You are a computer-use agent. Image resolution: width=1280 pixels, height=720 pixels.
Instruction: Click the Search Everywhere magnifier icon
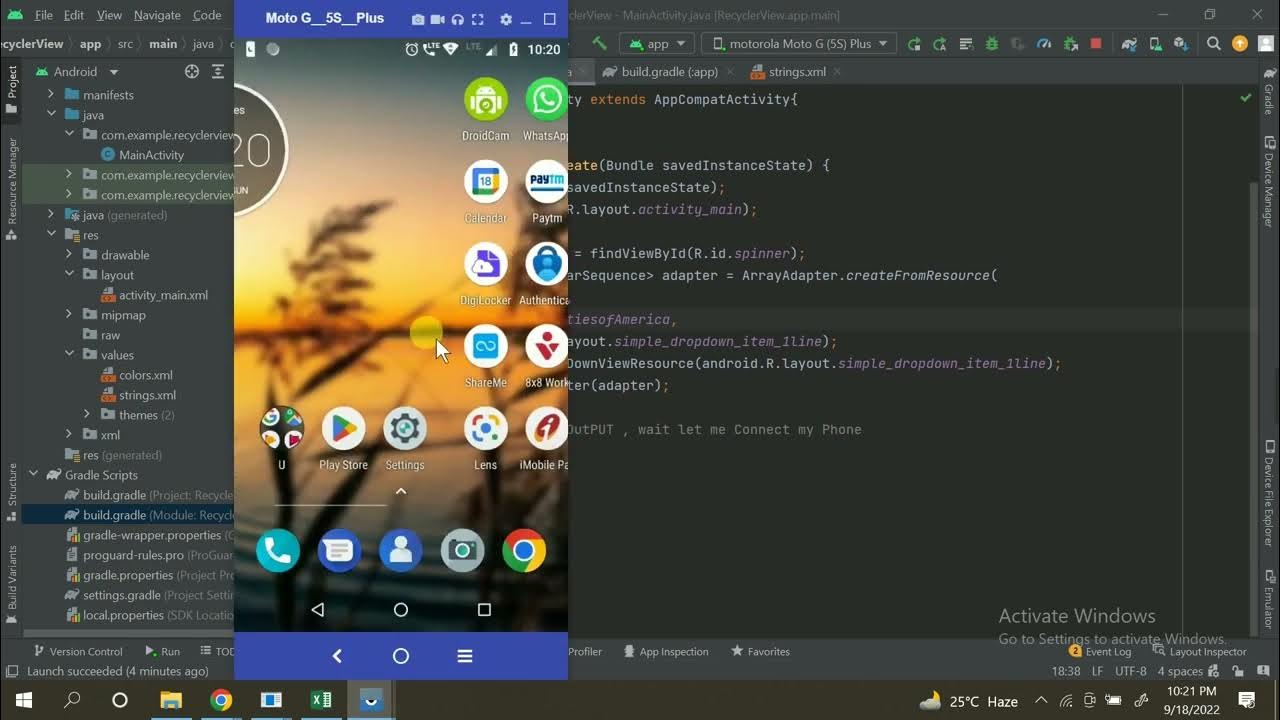click(1213, 44)
